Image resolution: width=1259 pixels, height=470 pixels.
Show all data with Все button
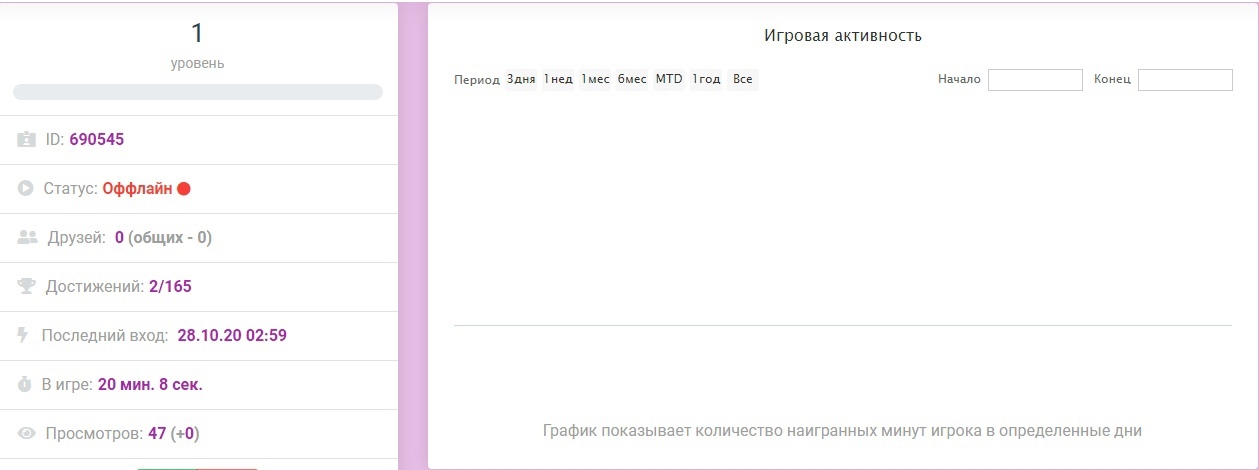[742, 80]
